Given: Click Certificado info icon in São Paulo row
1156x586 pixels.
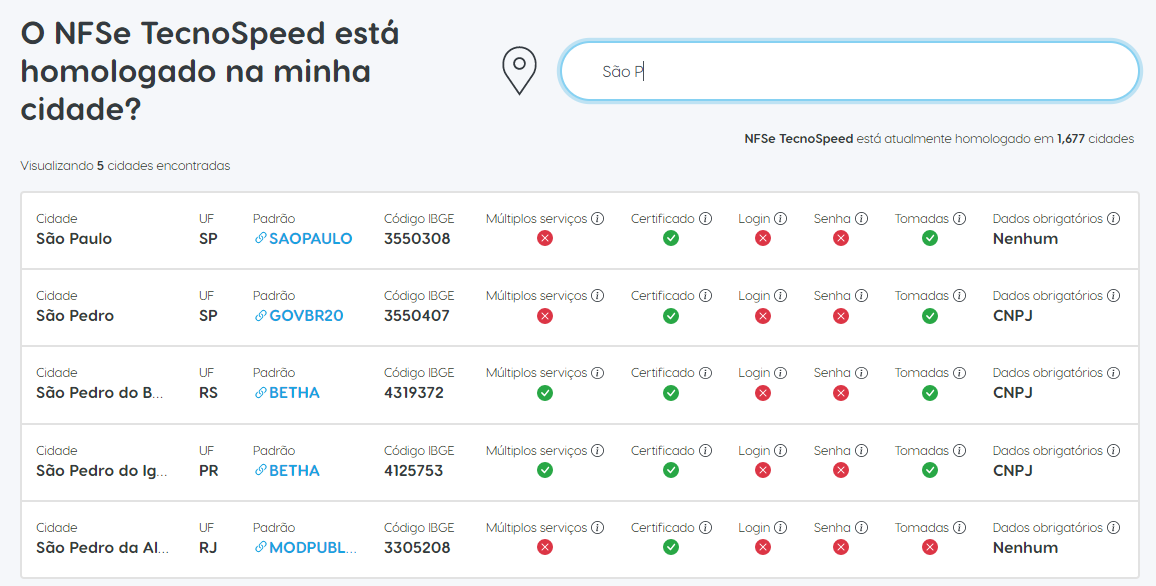Looking at the screenshot, I should coord(706,219).
